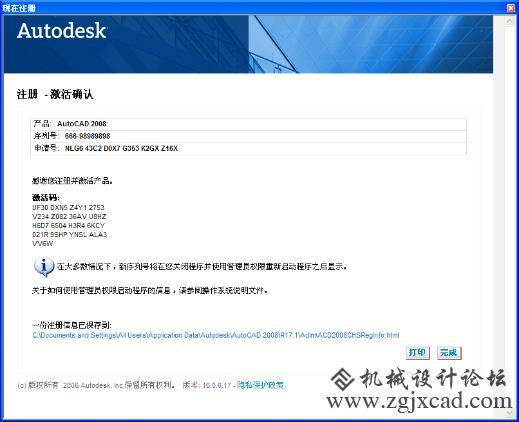
Task: Click the www.zgjxcad.com watermark text
Action: point(419,401)
